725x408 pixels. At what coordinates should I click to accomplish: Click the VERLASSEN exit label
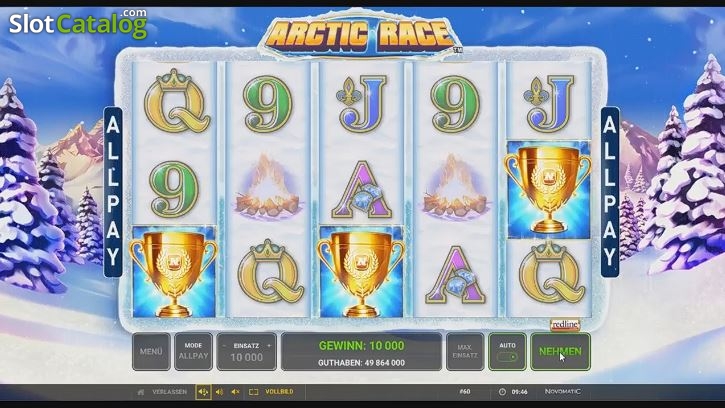point(169,392)
